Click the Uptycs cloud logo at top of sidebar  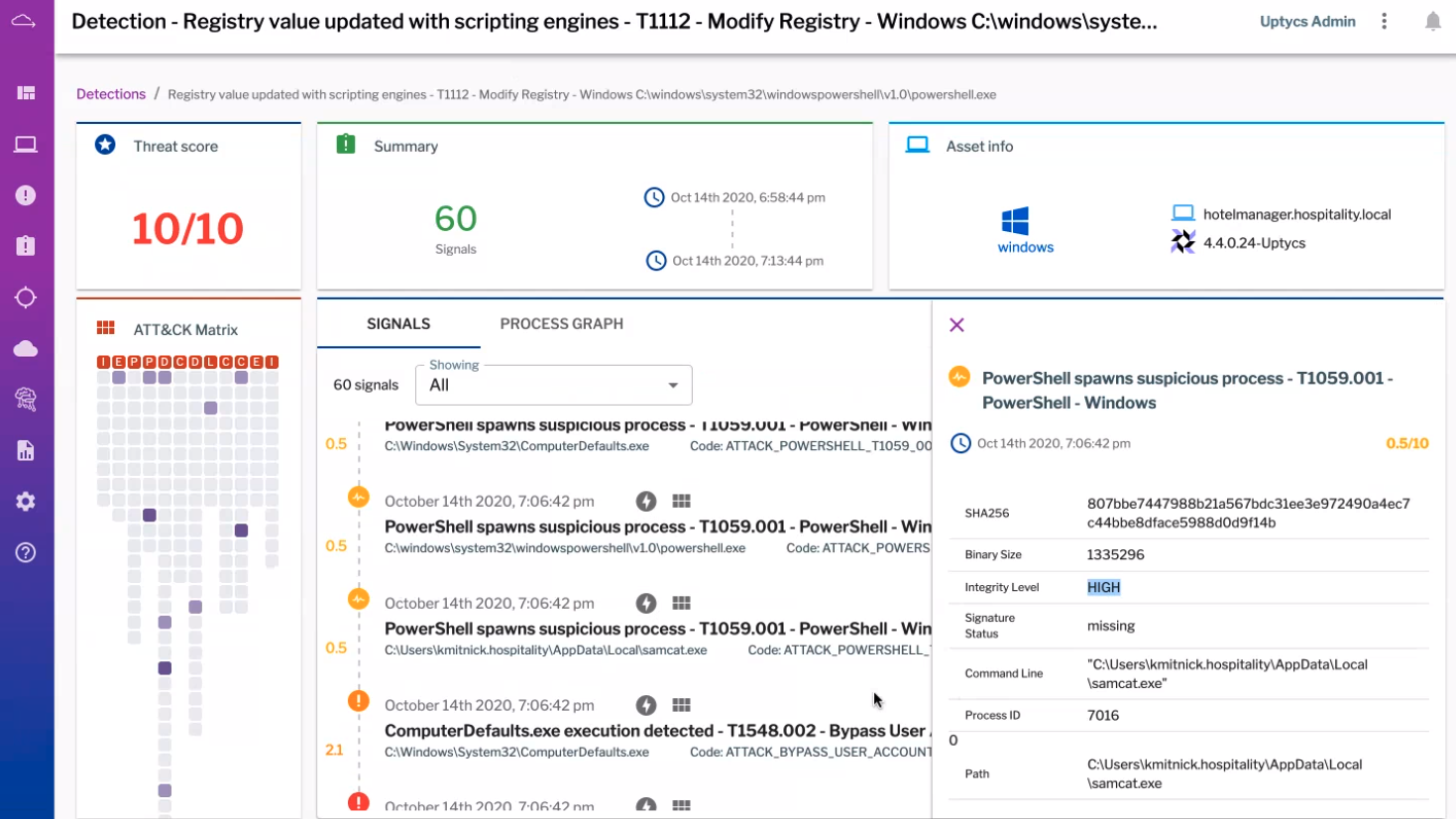pyautogui.click(x=24, y=21)
